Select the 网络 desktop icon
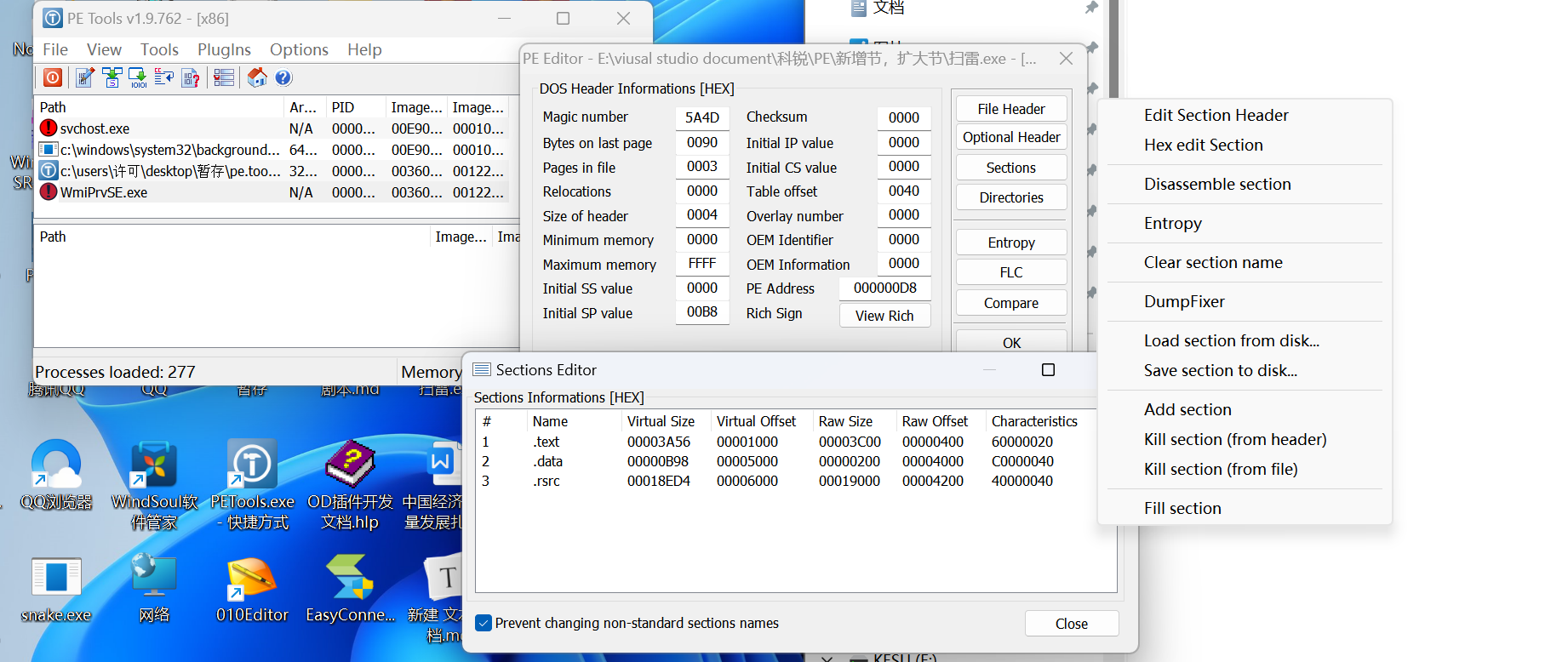This screenshot has width=1568, height=662. [x=154, y=589]
